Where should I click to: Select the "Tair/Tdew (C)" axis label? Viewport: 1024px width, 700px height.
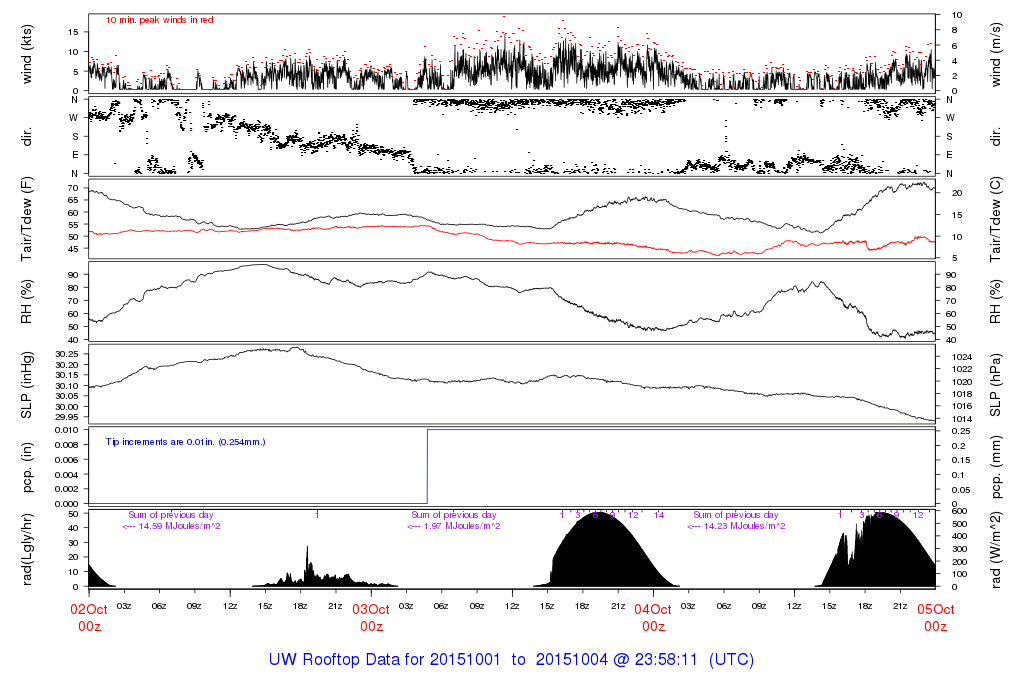click(x=995, y=219)
